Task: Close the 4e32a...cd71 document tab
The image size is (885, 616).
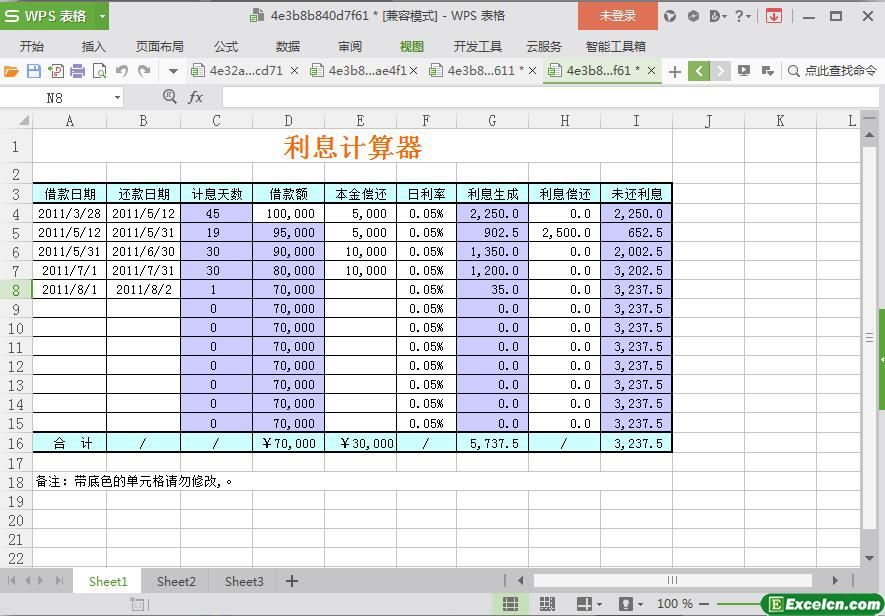Action: click(x=294, y=71)
